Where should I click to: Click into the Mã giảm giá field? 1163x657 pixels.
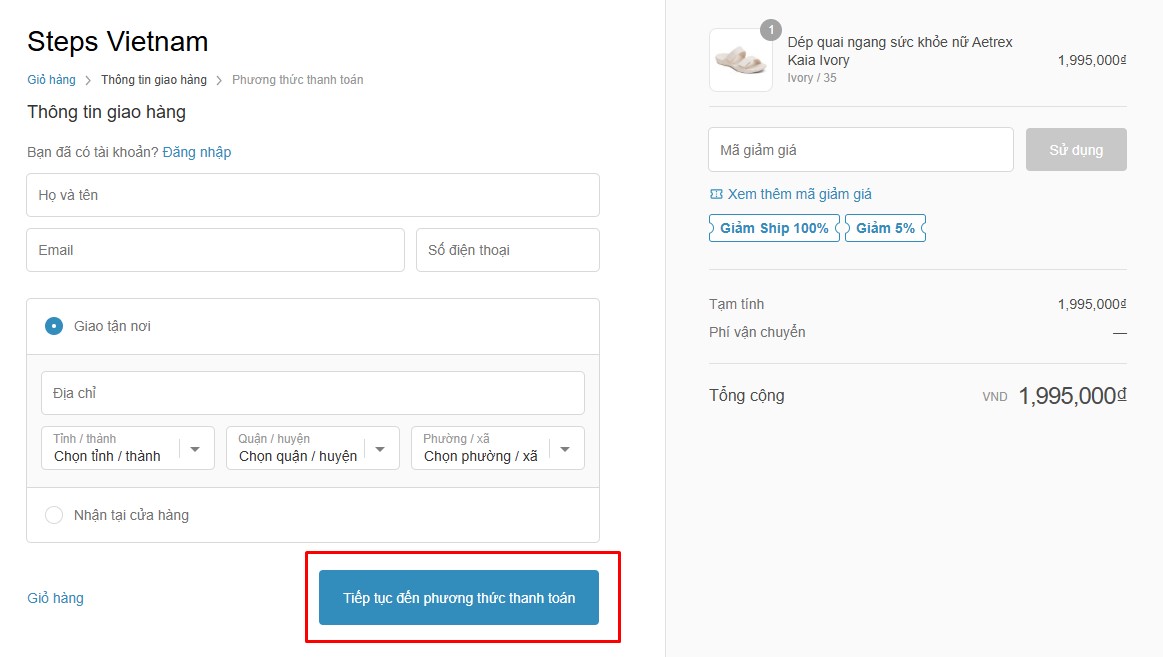click(x=860, y=150)
